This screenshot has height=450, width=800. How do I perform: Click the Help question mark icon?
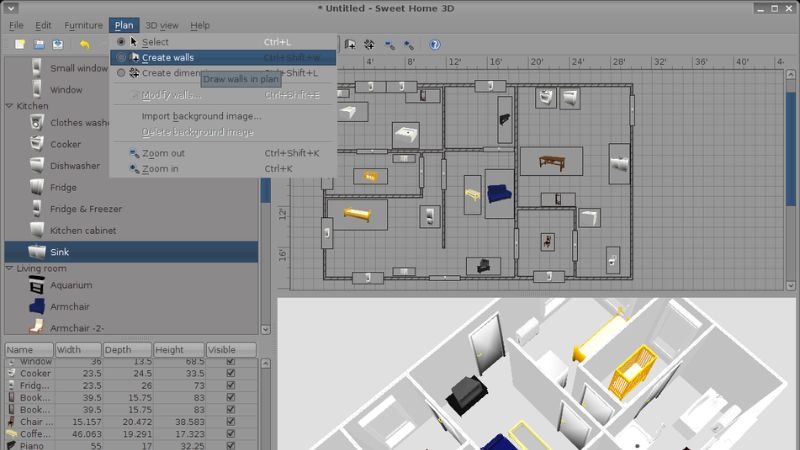click(x=435, y=45)
